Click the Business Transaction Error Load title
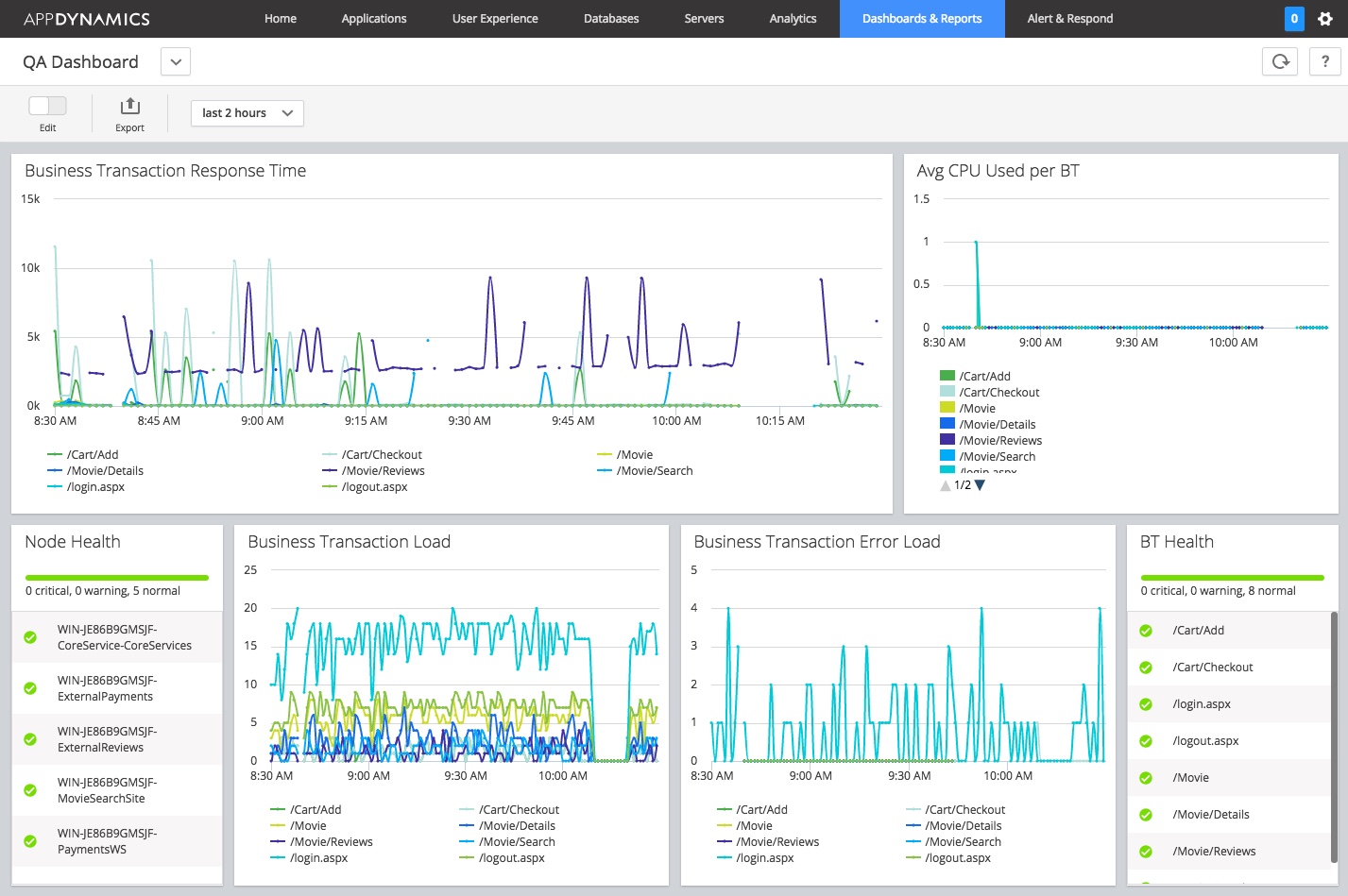Screen dimensions: 1348x896 point(817,542)
